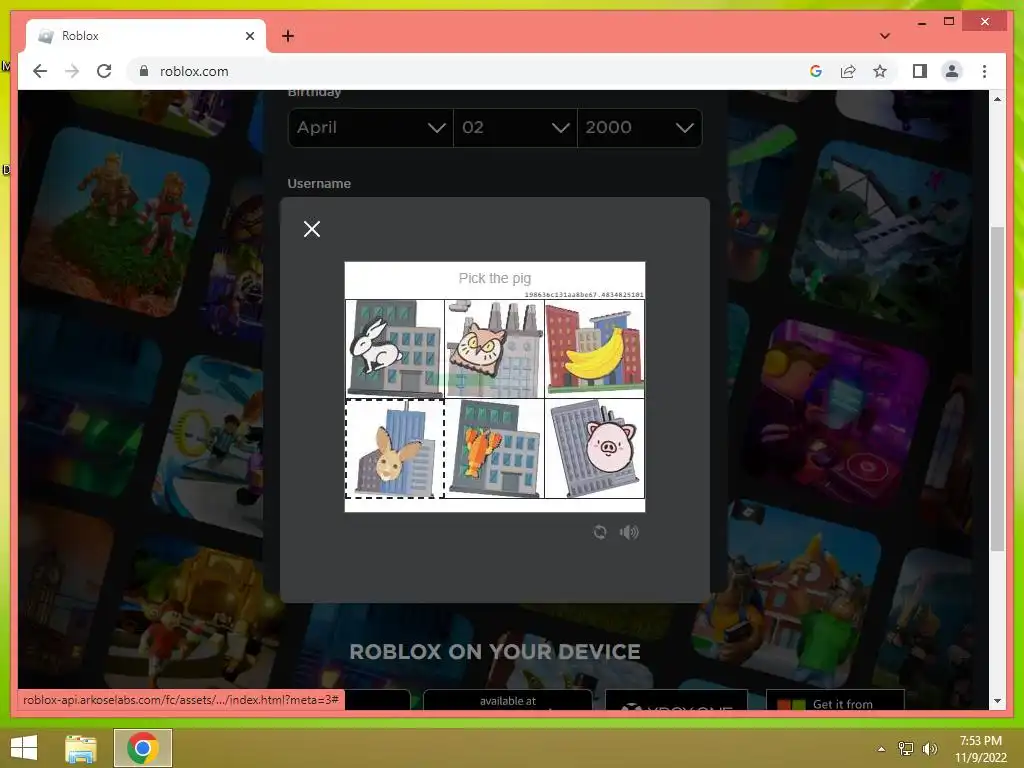This screenshot has width=1024, height=768.
Task: Bookmark this page with the star icon
Action: 880,71
